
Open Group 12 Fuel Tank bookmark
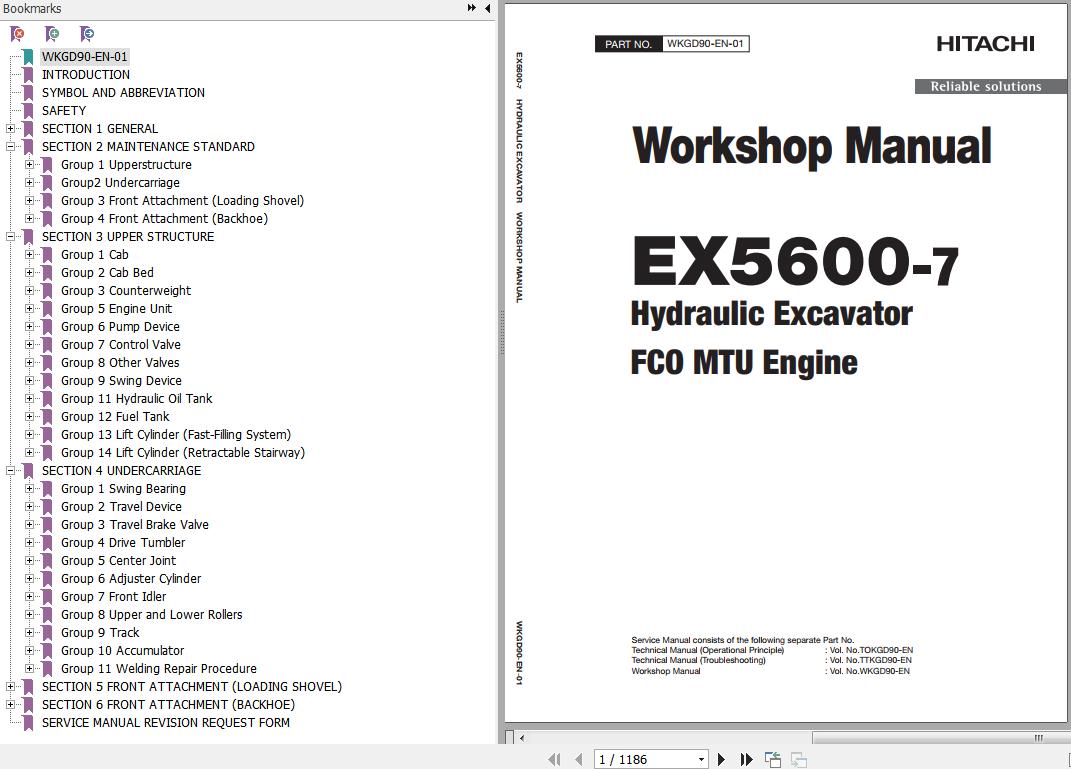click(x=115, y=417)
